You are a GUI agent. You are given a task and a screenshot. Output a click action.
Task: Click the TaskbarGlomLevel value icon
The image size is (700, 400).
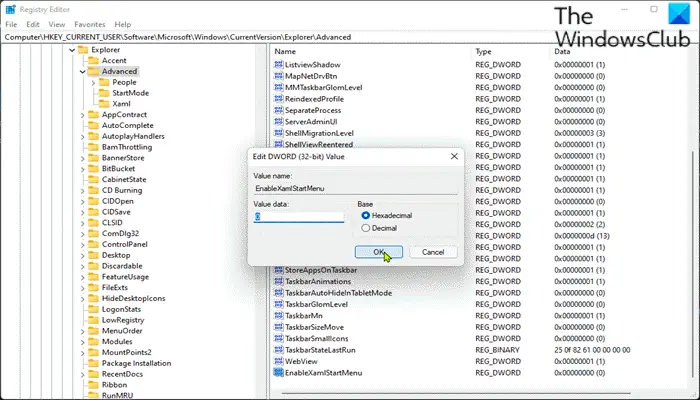pyautogui.click(x=279, y=304)
